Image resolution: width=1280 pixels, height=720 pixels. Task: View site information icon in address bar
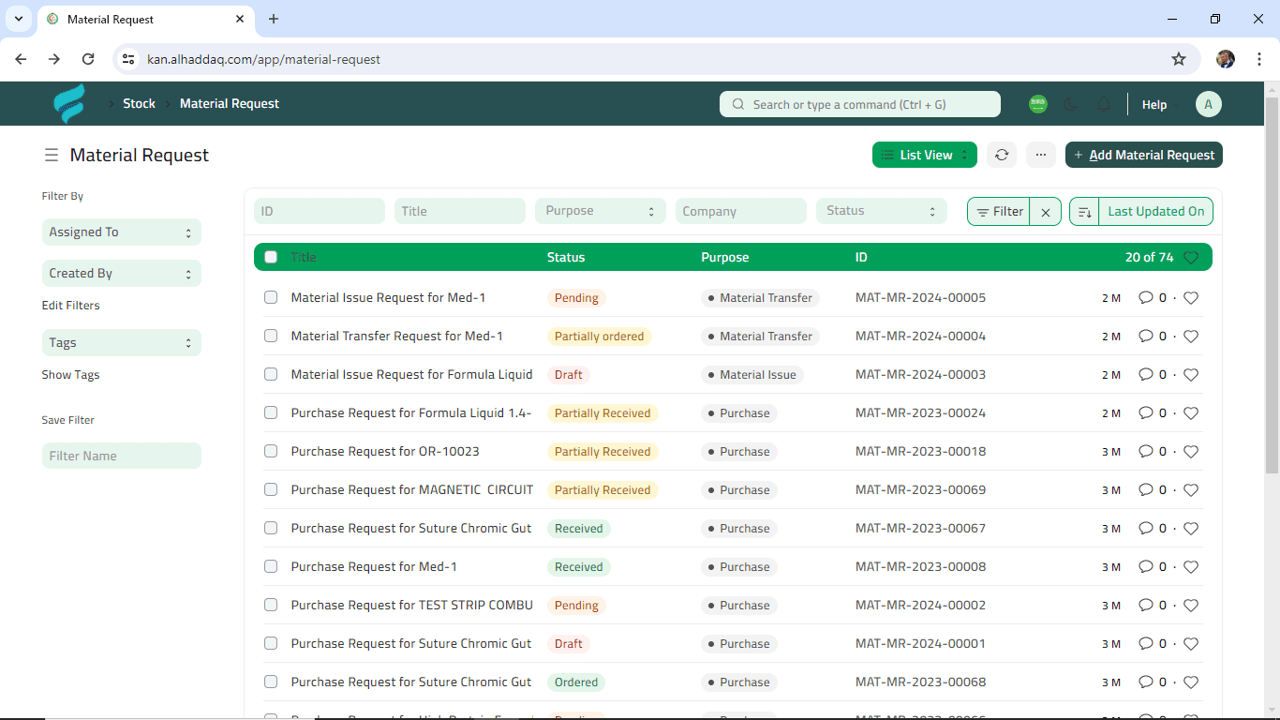click(128, 59)
